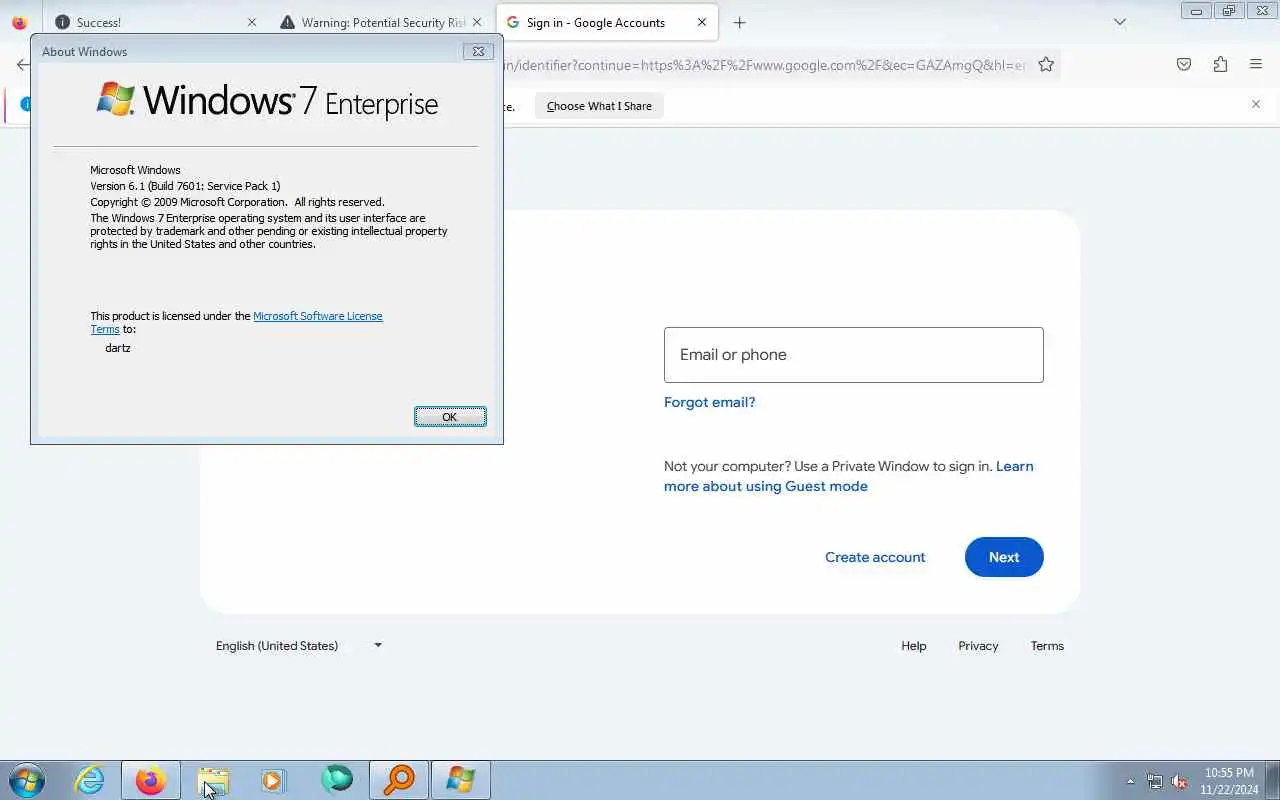
Task: Click the browser address bar URL
Action: 765,65
